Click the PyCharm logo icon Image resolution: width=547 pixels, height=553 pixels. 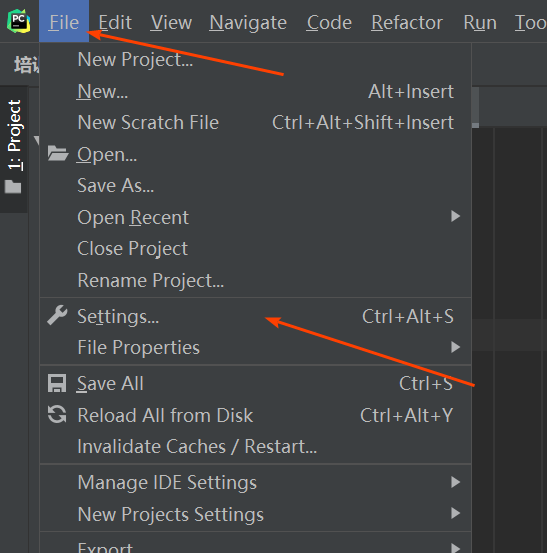(18, 22)
